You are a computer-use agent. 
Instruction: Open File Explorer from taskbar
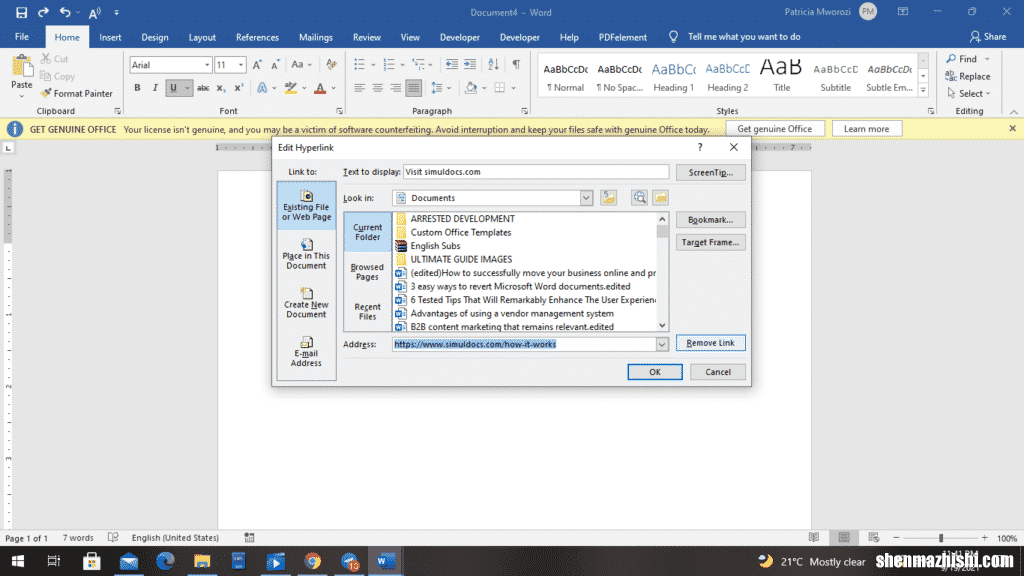(202, 561)
